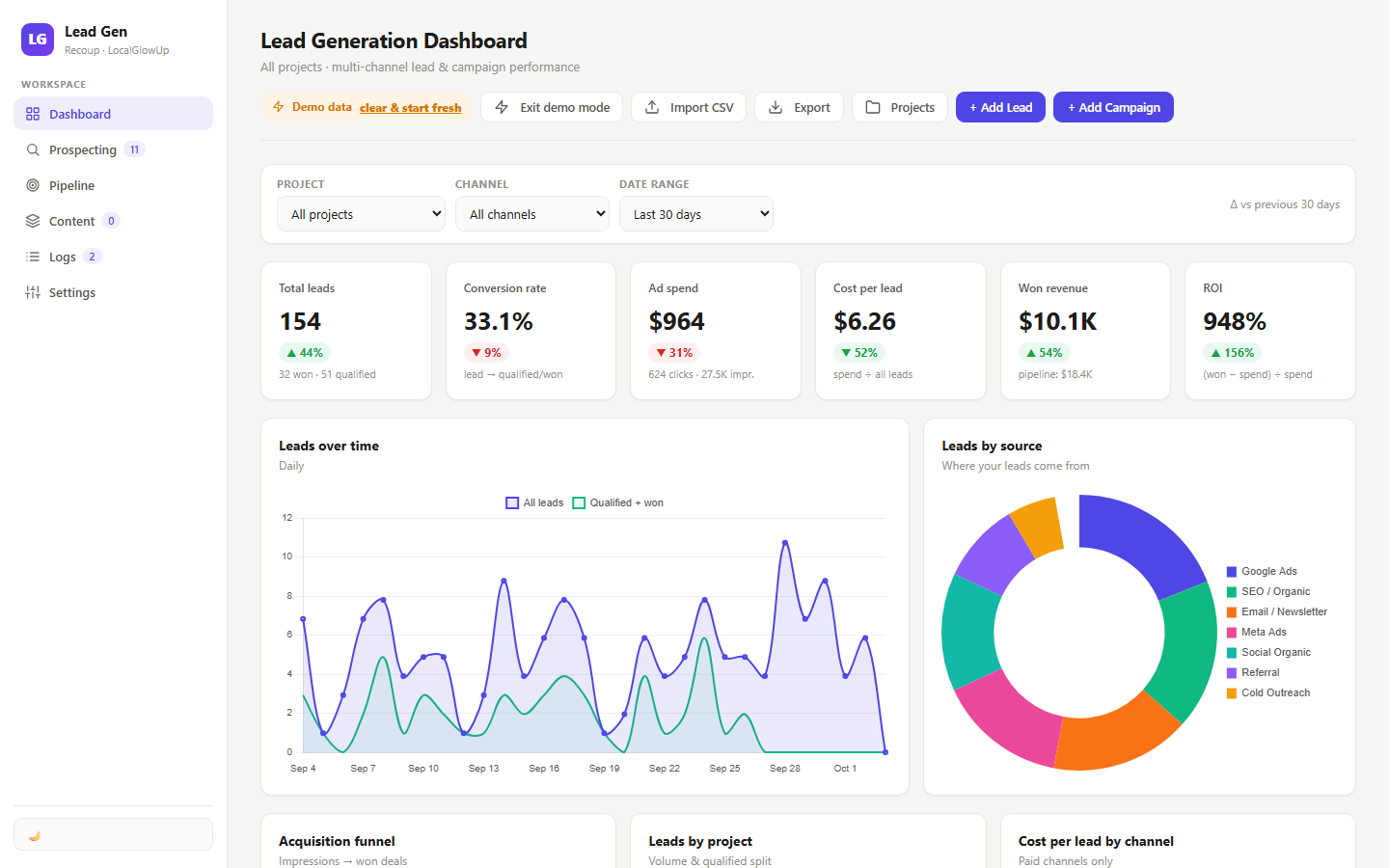Go to the Prospecting page
This screenshot has width=1389, height=868.
click(x=113, y=149)
